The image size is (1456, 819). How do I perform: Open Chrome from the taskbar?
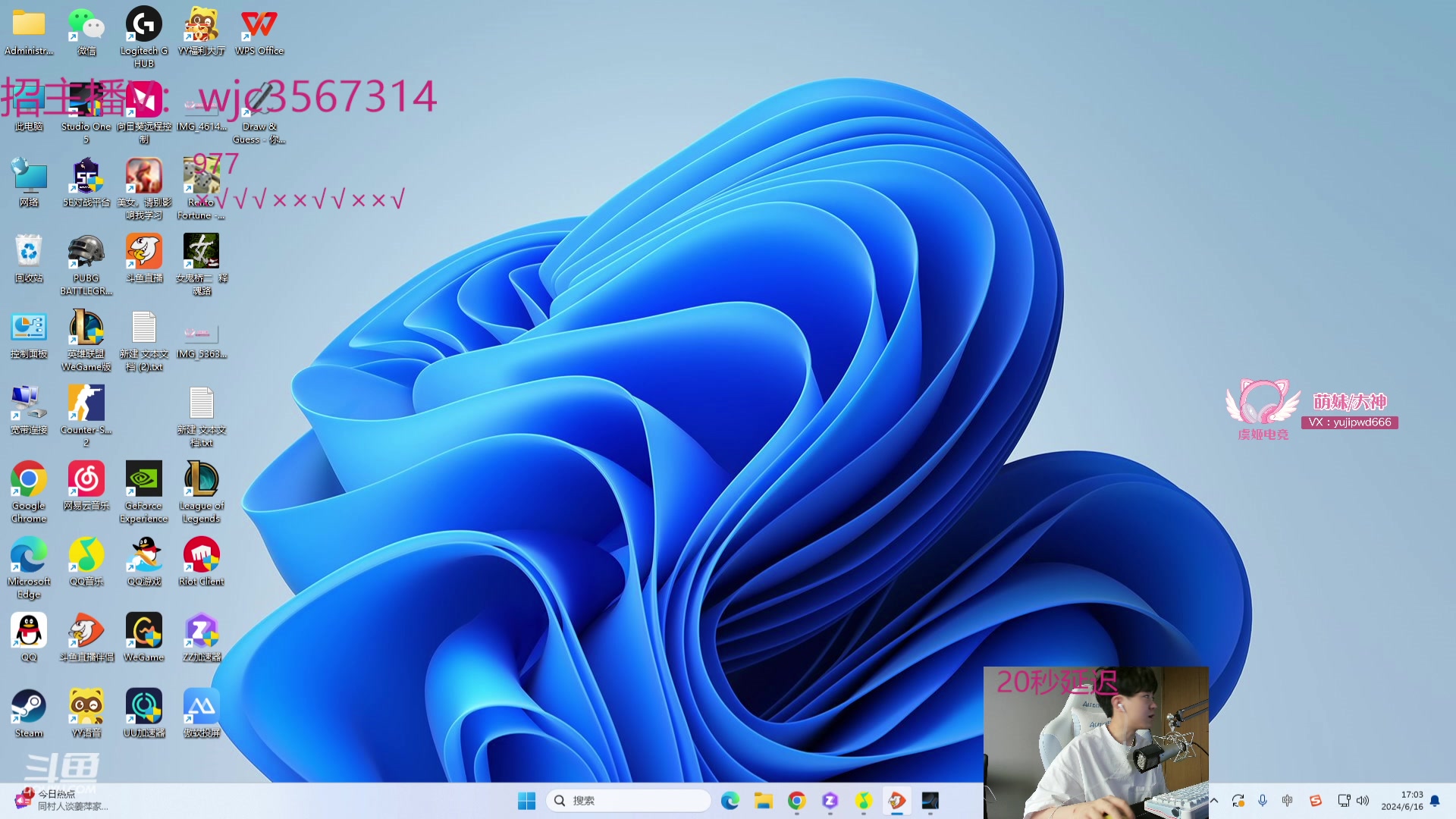coord(797,801)
